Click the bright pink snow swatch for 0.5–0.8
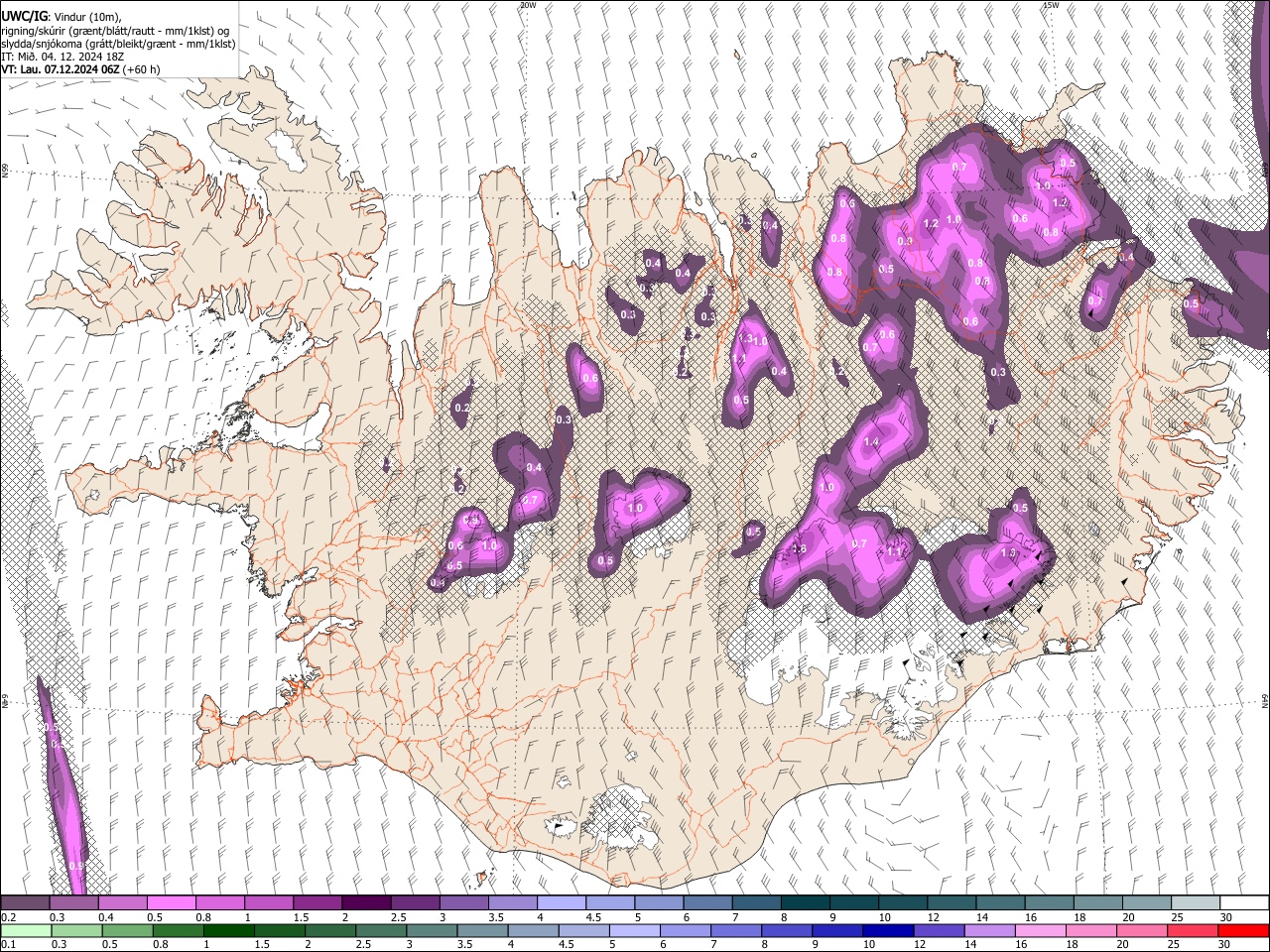 pyautogui.click(x=172, y=903)
